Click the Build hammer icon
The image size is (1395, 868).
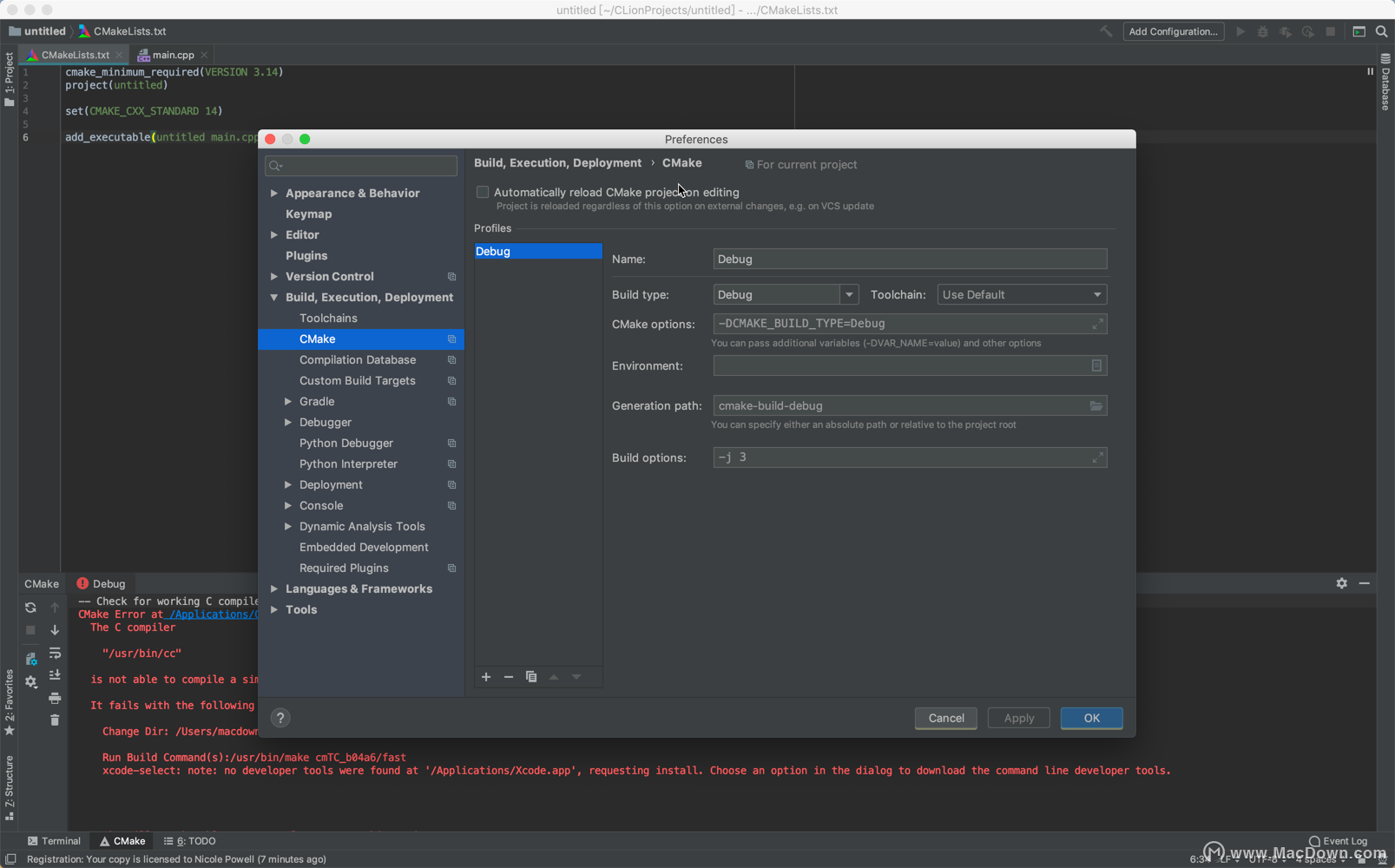(1106, 31)
